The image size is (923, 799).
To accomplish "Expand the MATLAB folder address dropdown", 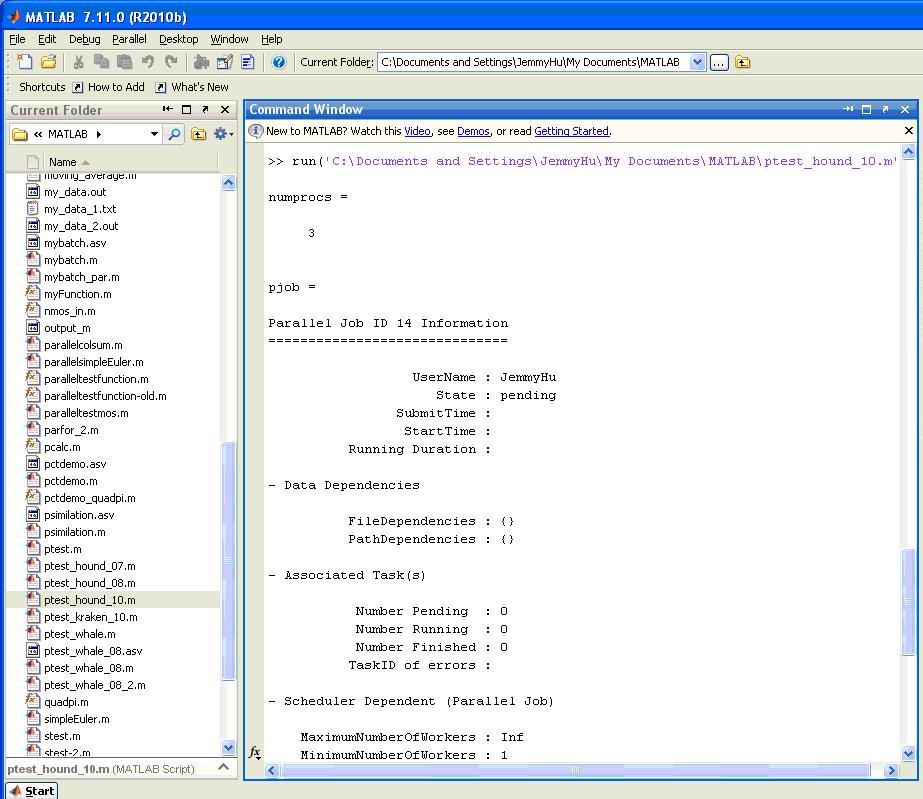I will tap(154, 134).
